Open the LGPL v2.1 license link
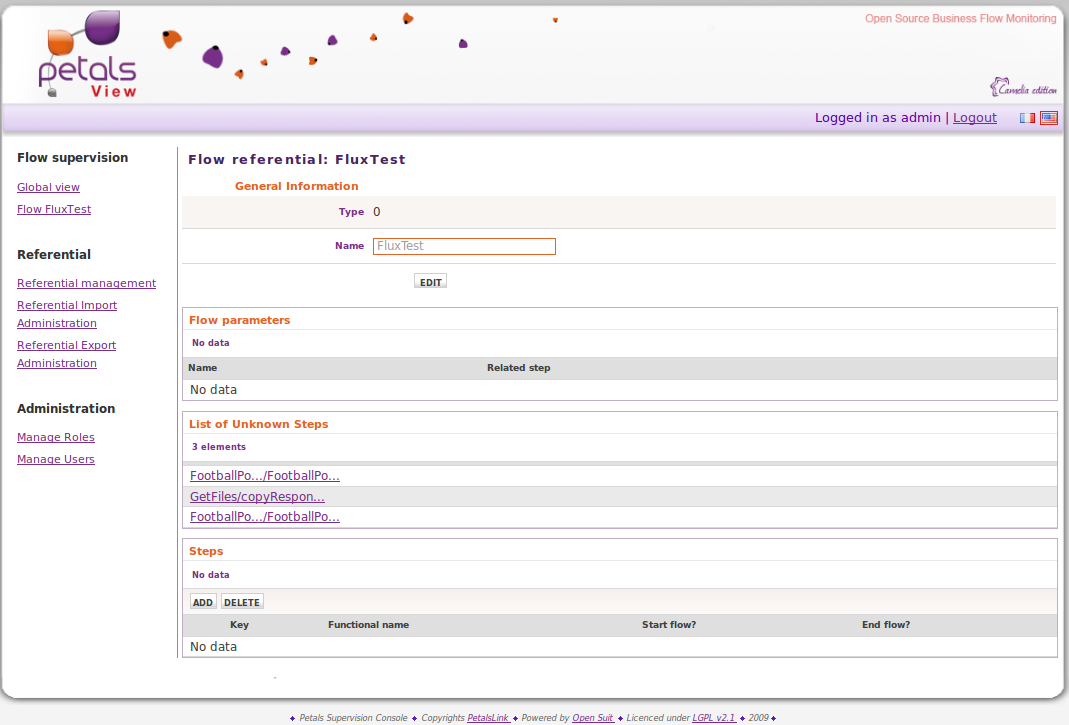The width and height of the screenshot is (1069, 725). pyautogui.click(x=714, y=718)
